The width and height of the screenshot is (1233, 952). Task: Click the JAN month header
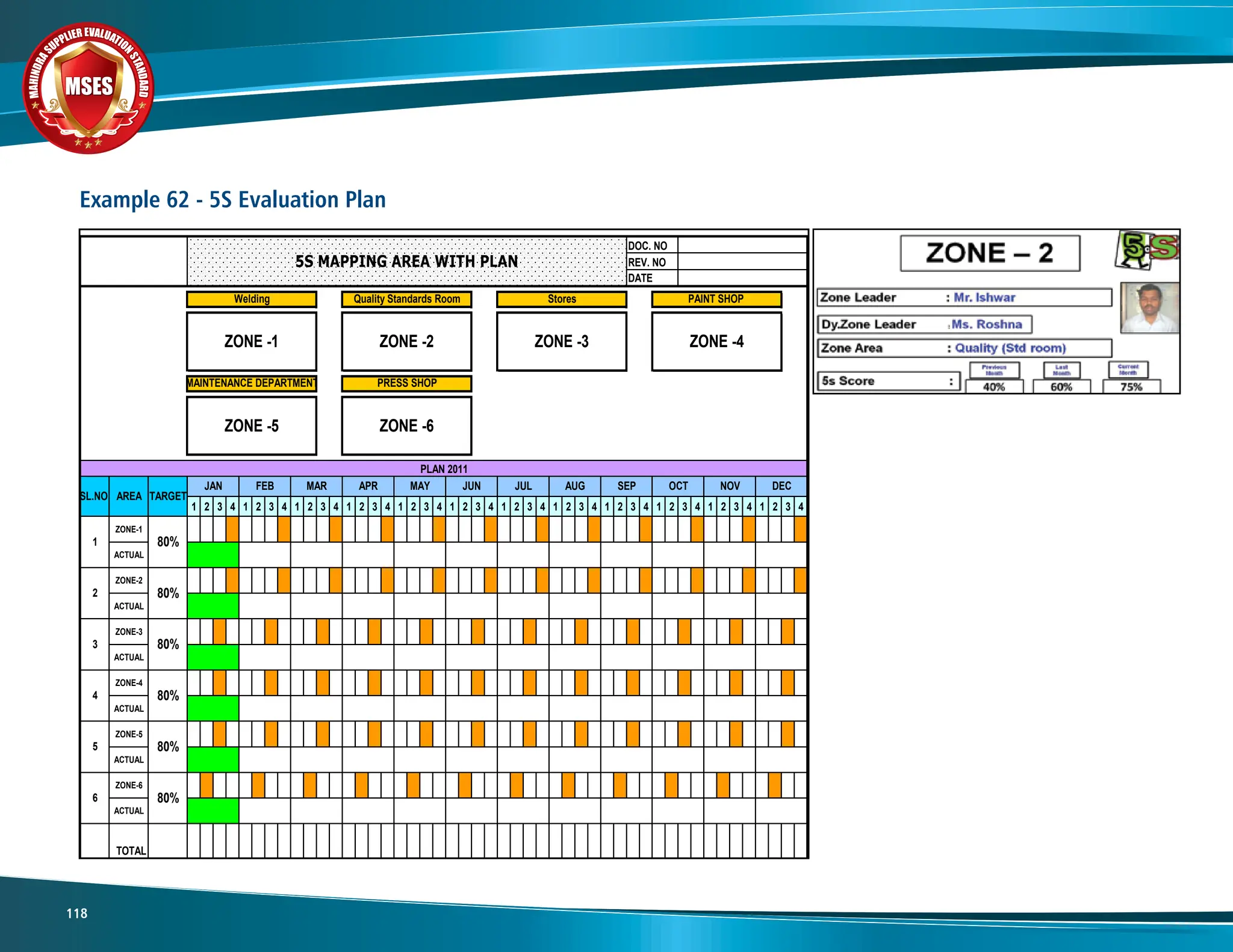point(213,486)
